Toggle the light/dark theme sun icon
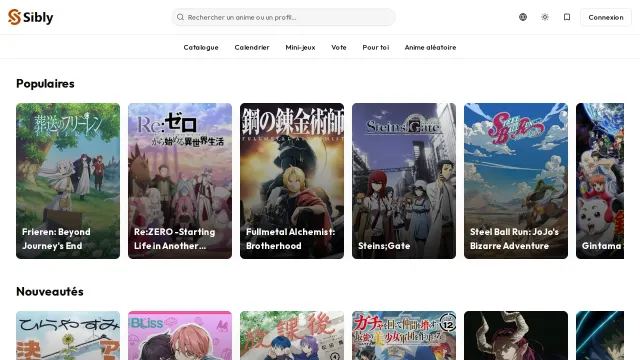This screenshot has height=360, width=640. [545, 17]
